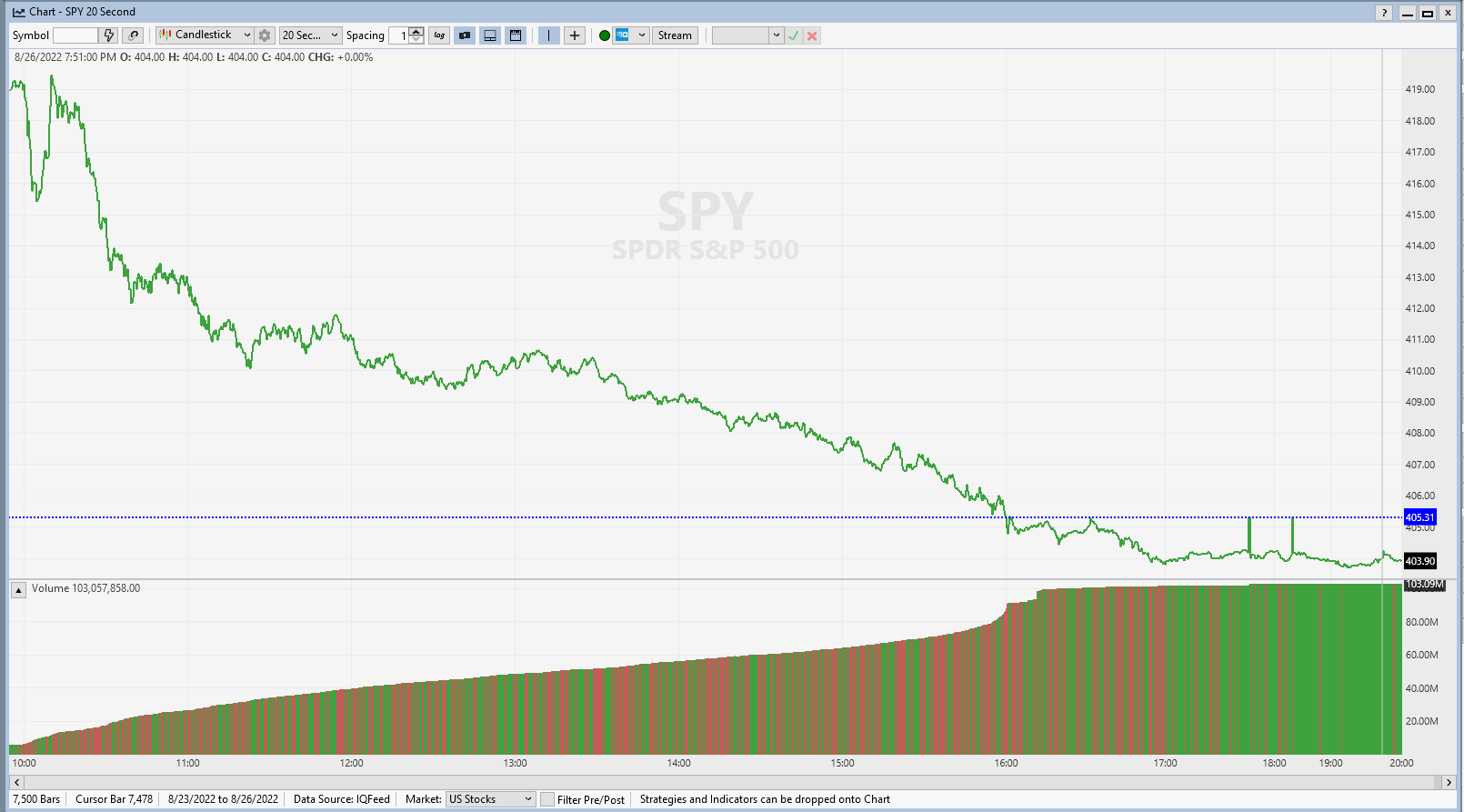This screenshot has height=812, width=1464.
Task: Click the link chart icon beside Symbol
Action: (133, 35)
